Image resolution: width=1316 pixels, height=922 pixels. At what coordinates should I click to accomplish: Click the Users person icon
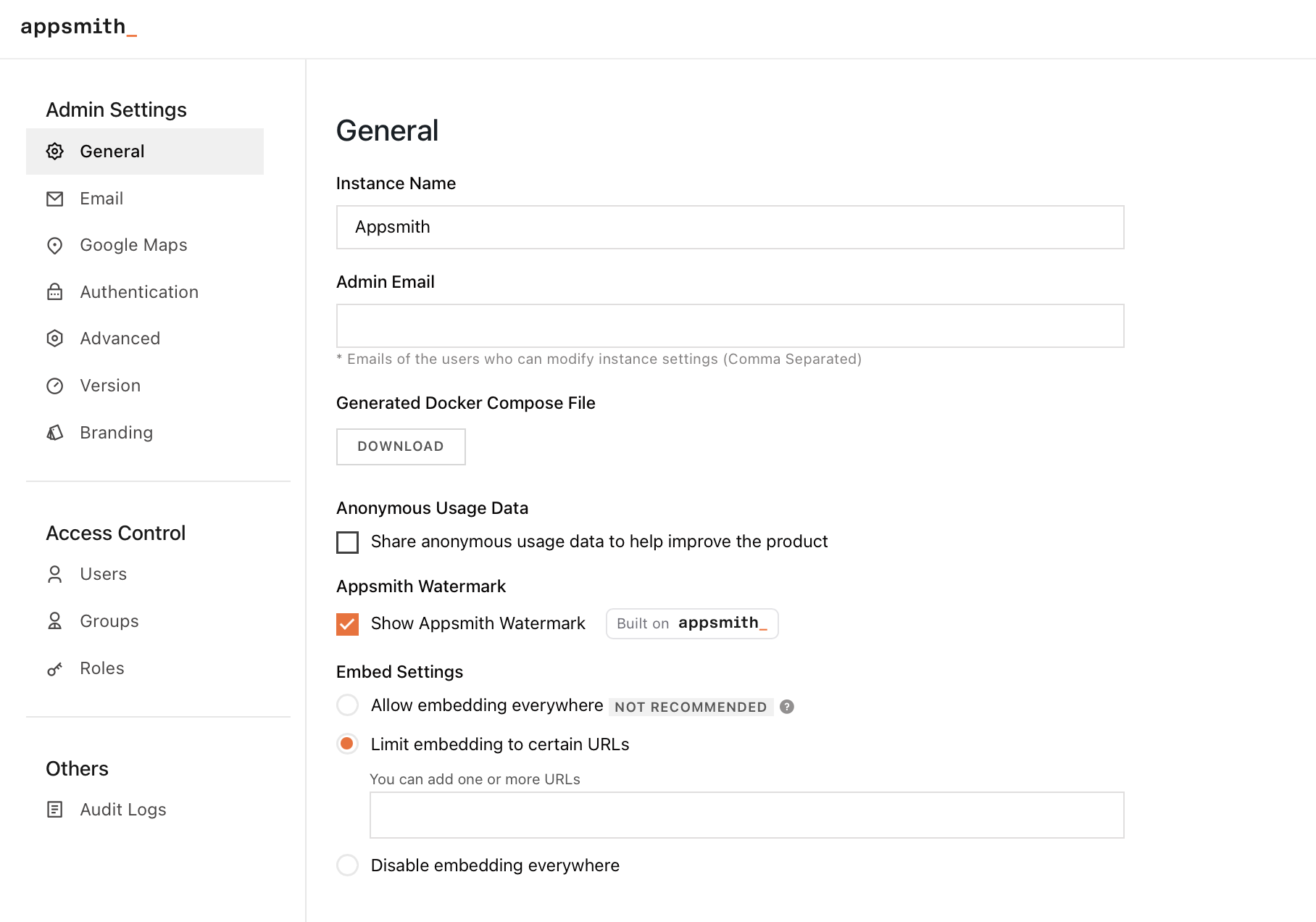click(x=55, y=574)
